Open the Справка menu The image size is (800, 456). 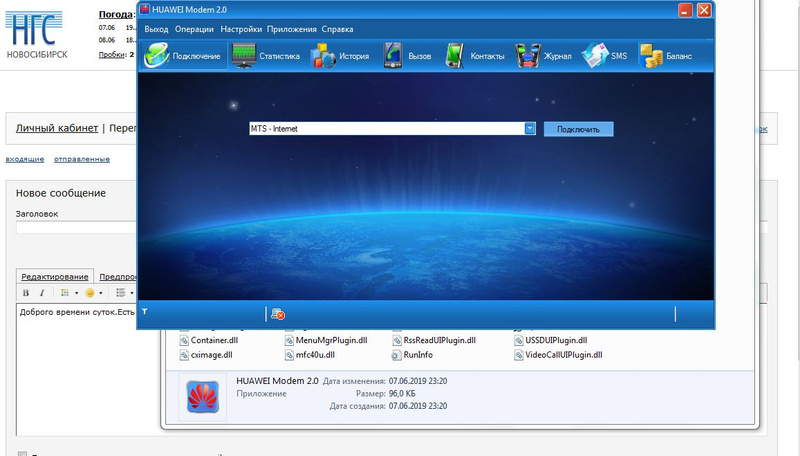coord(337,30)
